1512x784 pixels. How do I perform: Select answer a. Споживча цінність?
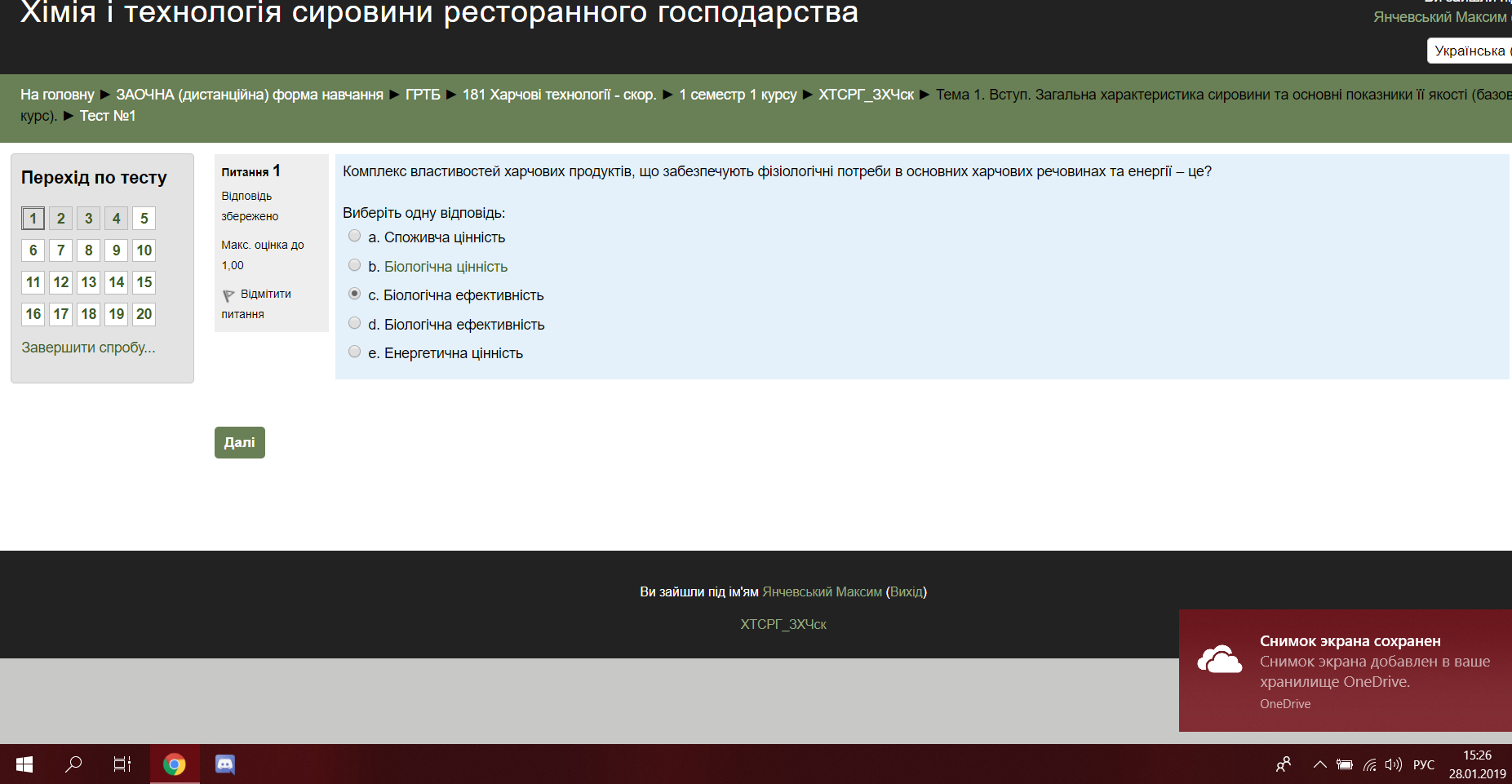tap(354, 237)
